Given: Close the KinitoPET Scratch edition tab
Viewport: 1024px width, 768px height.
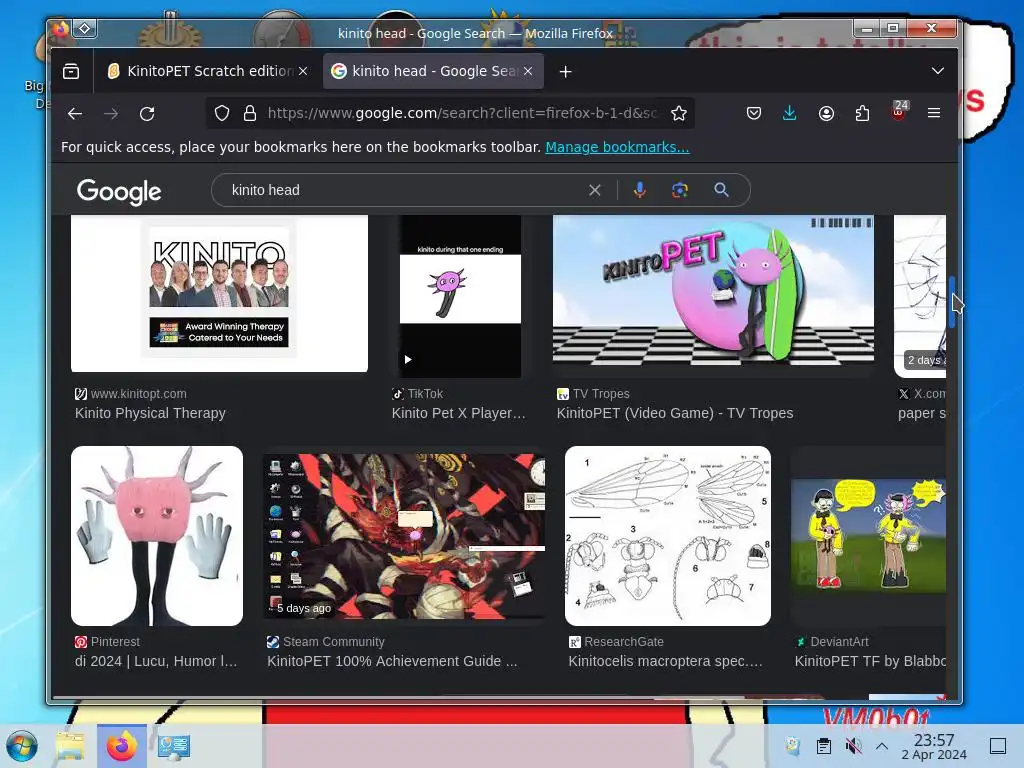Looking at the screenshot, I should (303, 71).
